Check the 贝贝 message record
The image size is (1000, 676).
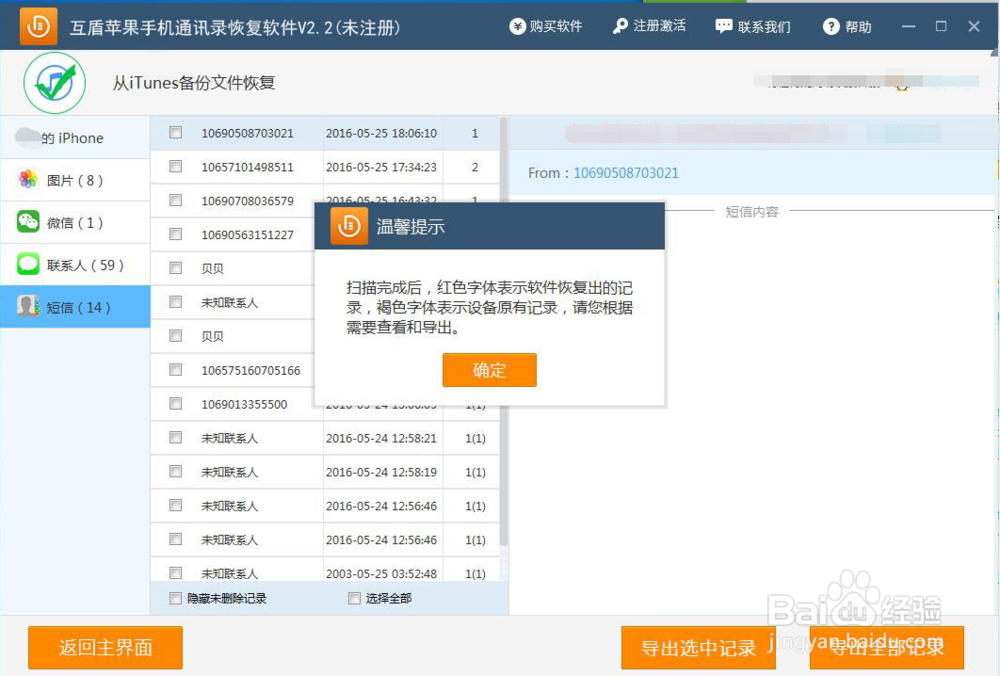pyautogui.click(x=174, y=267)
